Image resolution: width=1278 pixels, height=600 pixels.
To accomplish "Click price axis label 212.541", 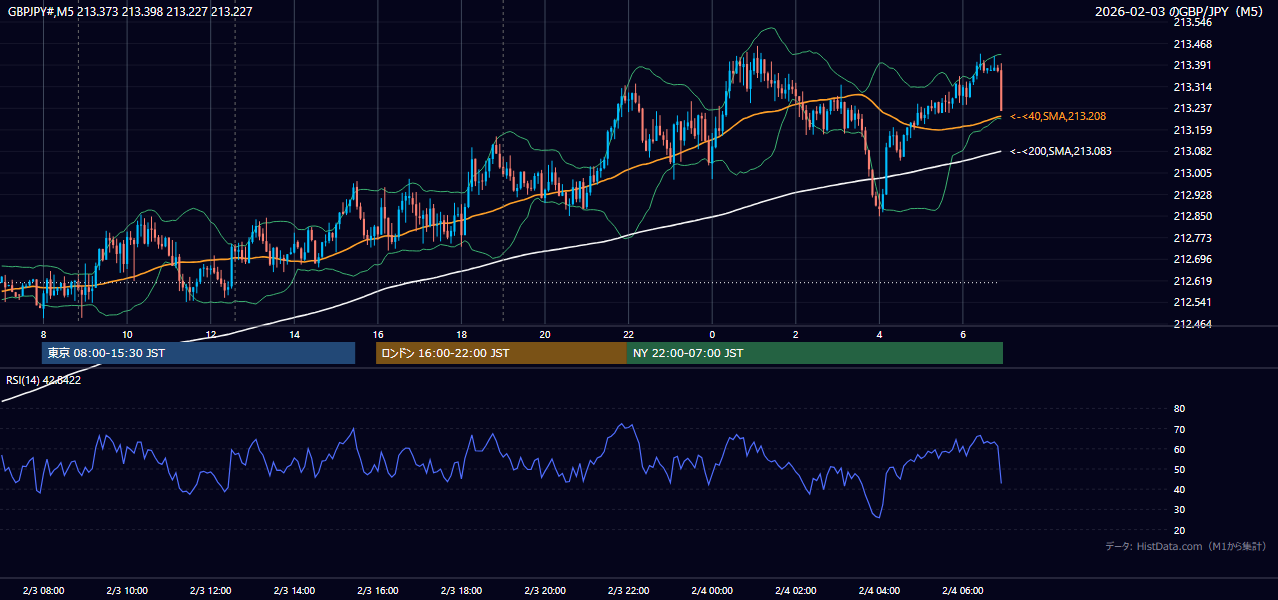I will tap(1192, 302).
